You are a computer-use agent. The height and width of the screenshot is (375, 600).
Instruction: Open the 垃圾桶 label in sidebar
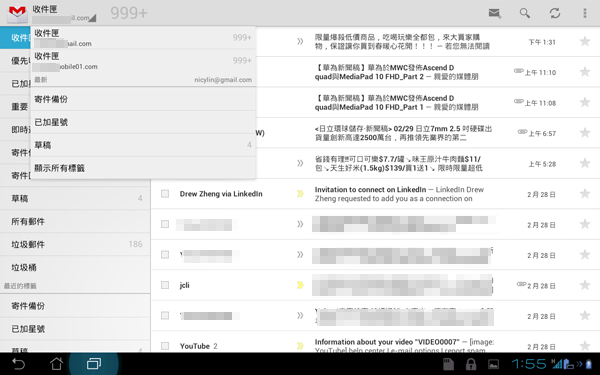click(x=75, y=267)
